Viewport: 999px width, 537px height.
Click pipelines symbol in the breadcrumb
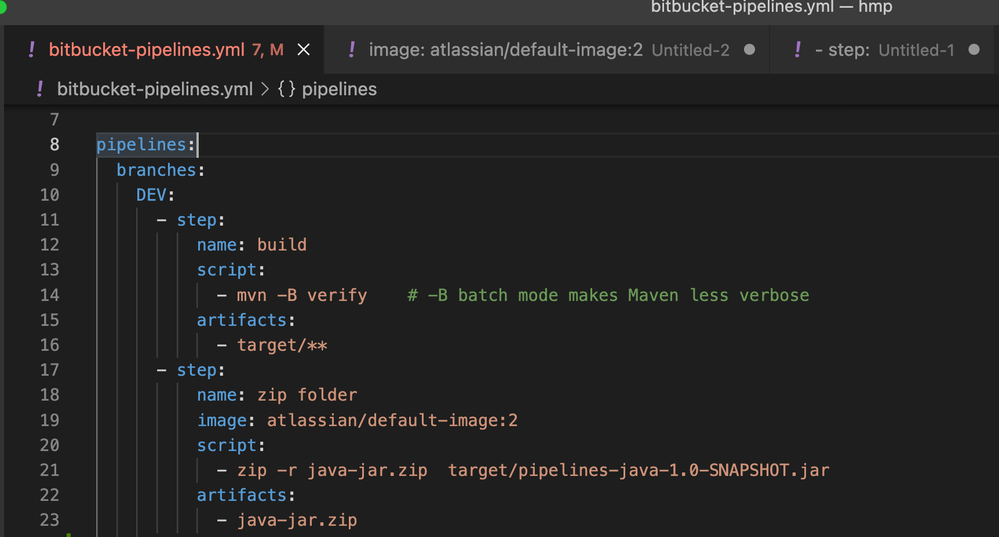339,89
